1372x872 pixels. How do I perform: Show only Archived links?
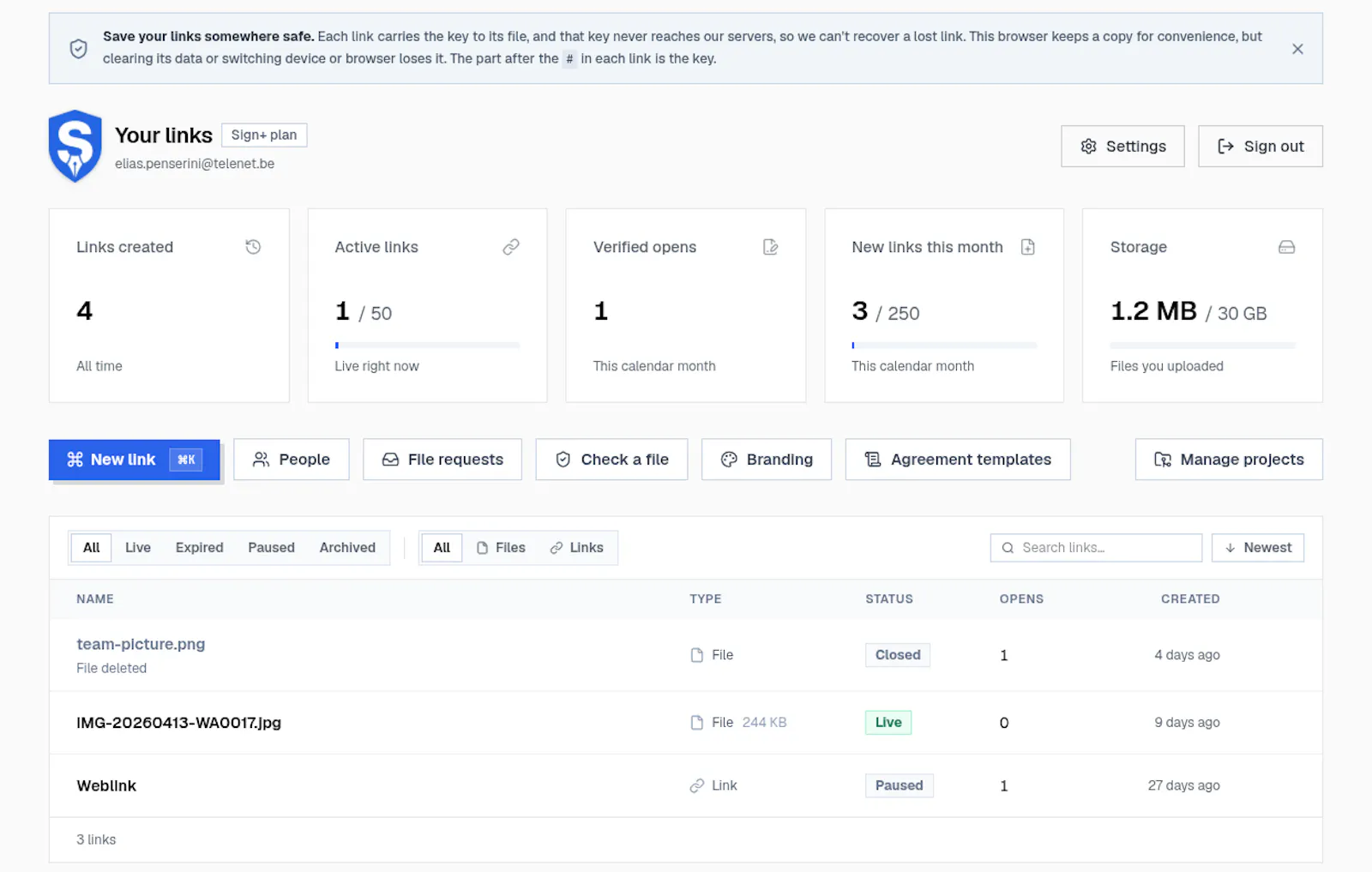347,548
